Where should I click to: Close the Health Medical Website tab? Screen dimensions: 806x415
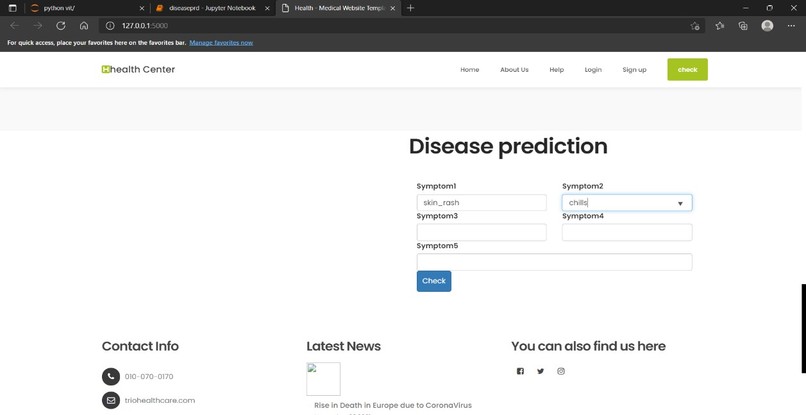pos(393,8)
